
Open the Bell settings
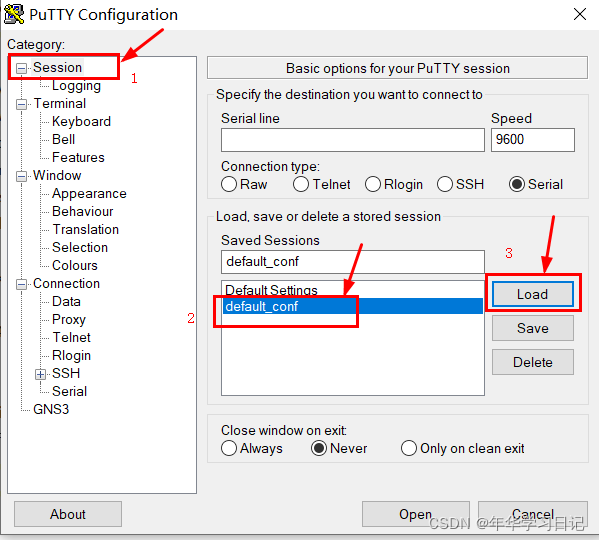(64, 139)
